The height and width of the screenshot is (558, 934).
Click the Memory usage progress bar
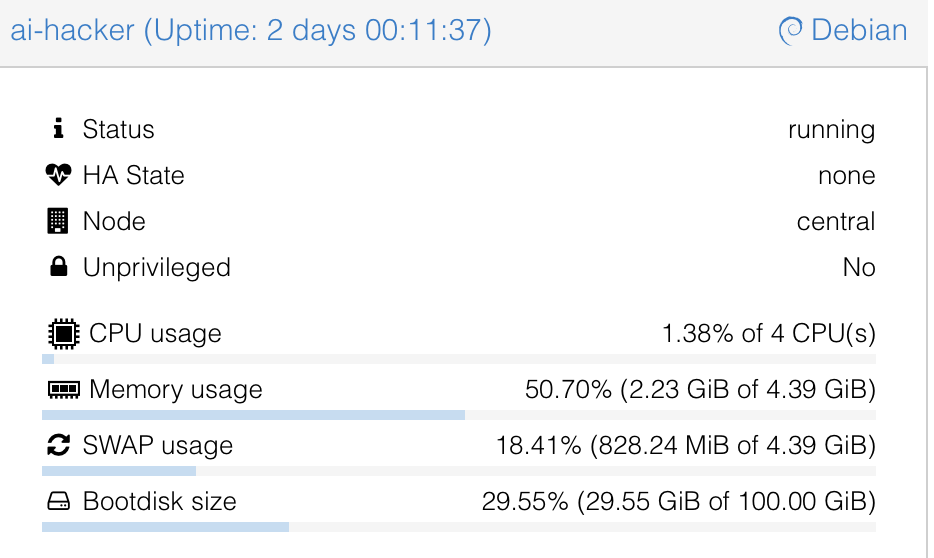[x=459, y=414]
